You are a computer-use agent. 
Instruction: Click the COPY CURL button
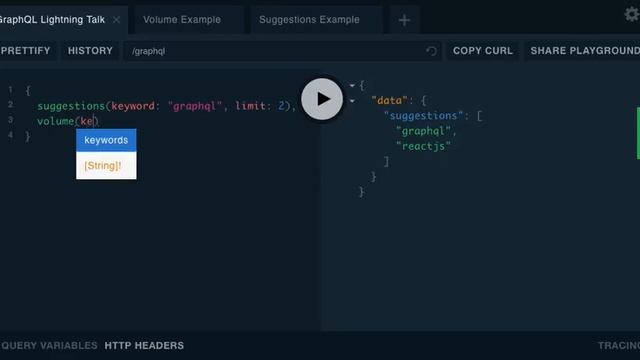(482, 51)
